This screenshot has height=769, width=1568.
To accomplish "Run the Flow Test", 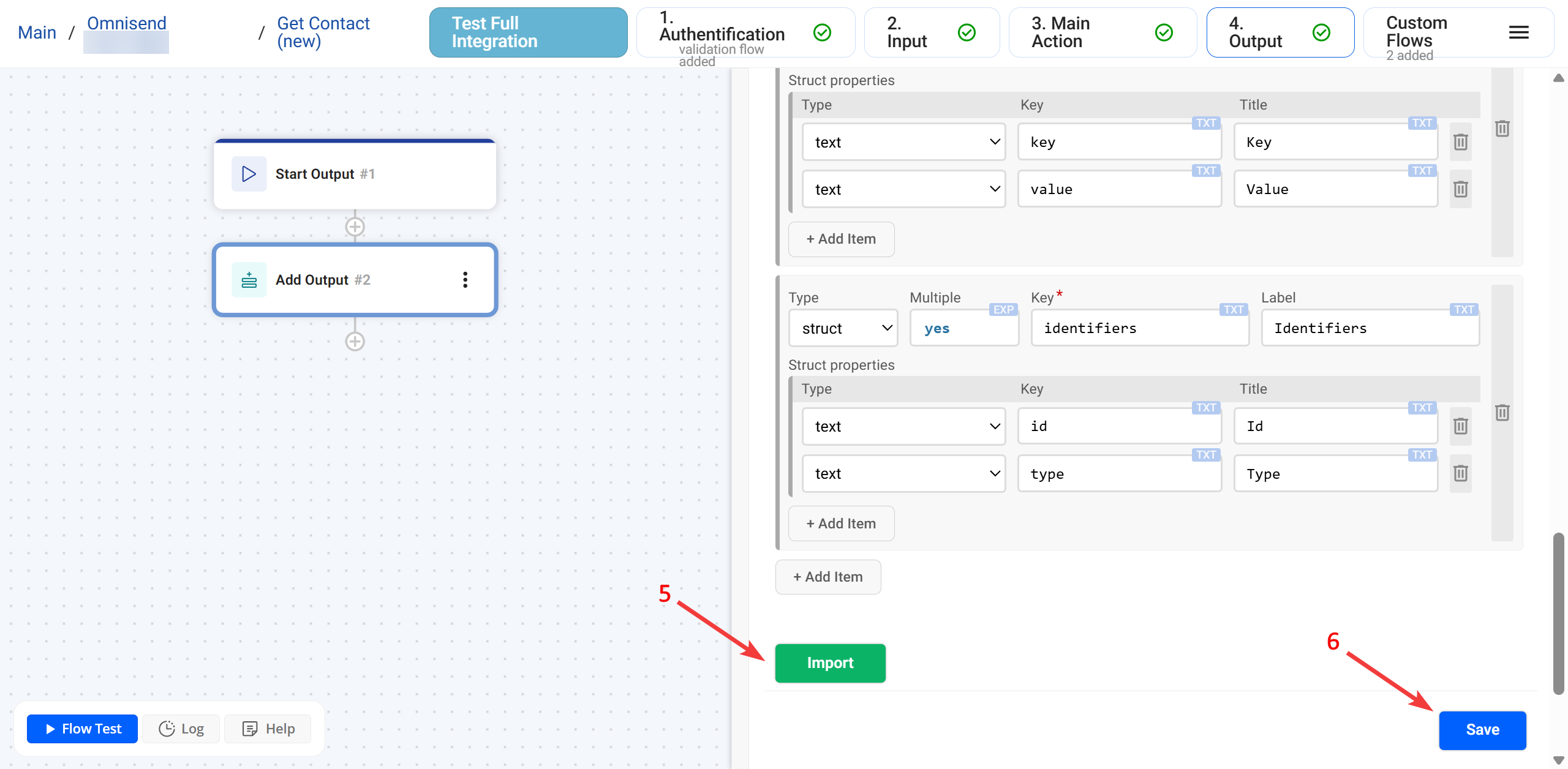I will coord(83,729).
